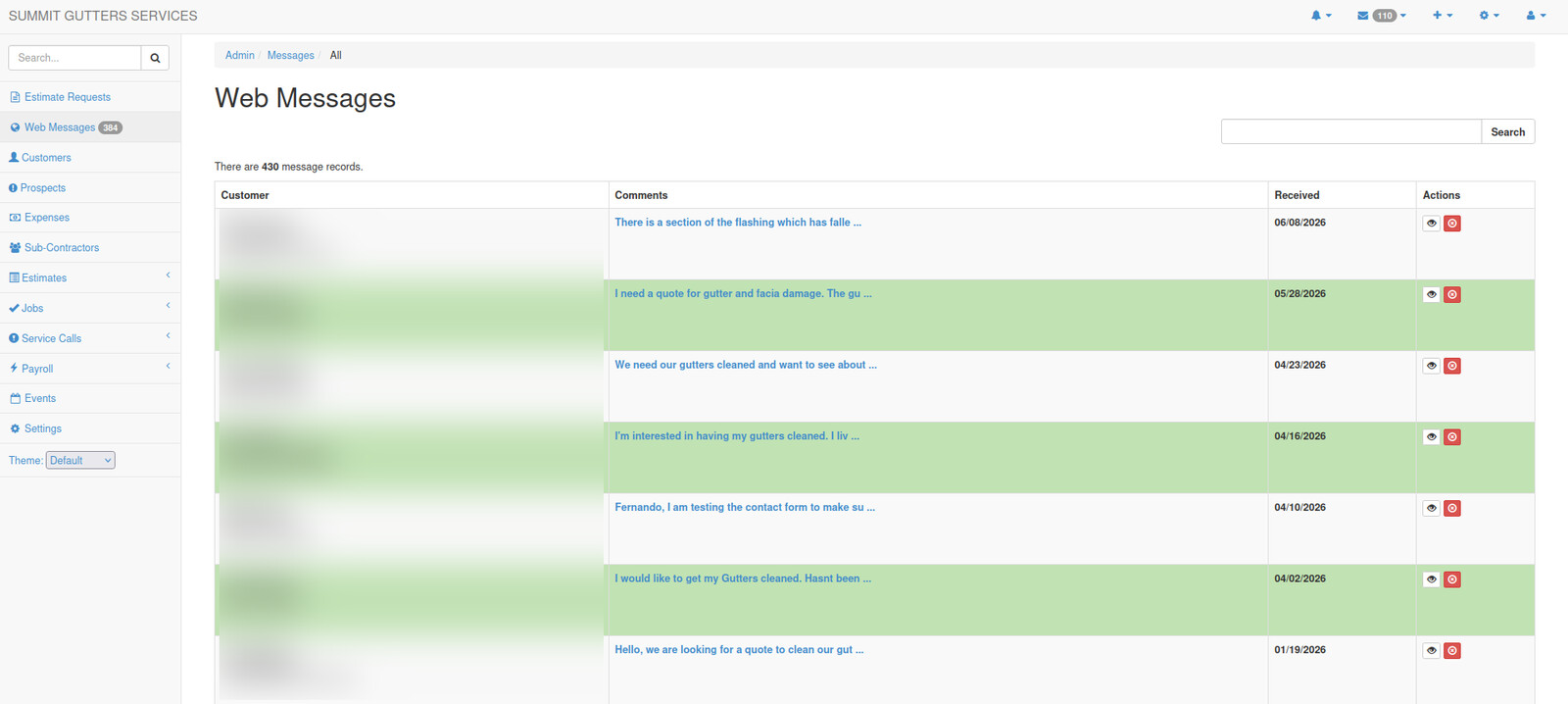Screen dimensions: 1568x704
Task: Open comment 'We need our gutters cleaned'
Action: click(746, 365)
